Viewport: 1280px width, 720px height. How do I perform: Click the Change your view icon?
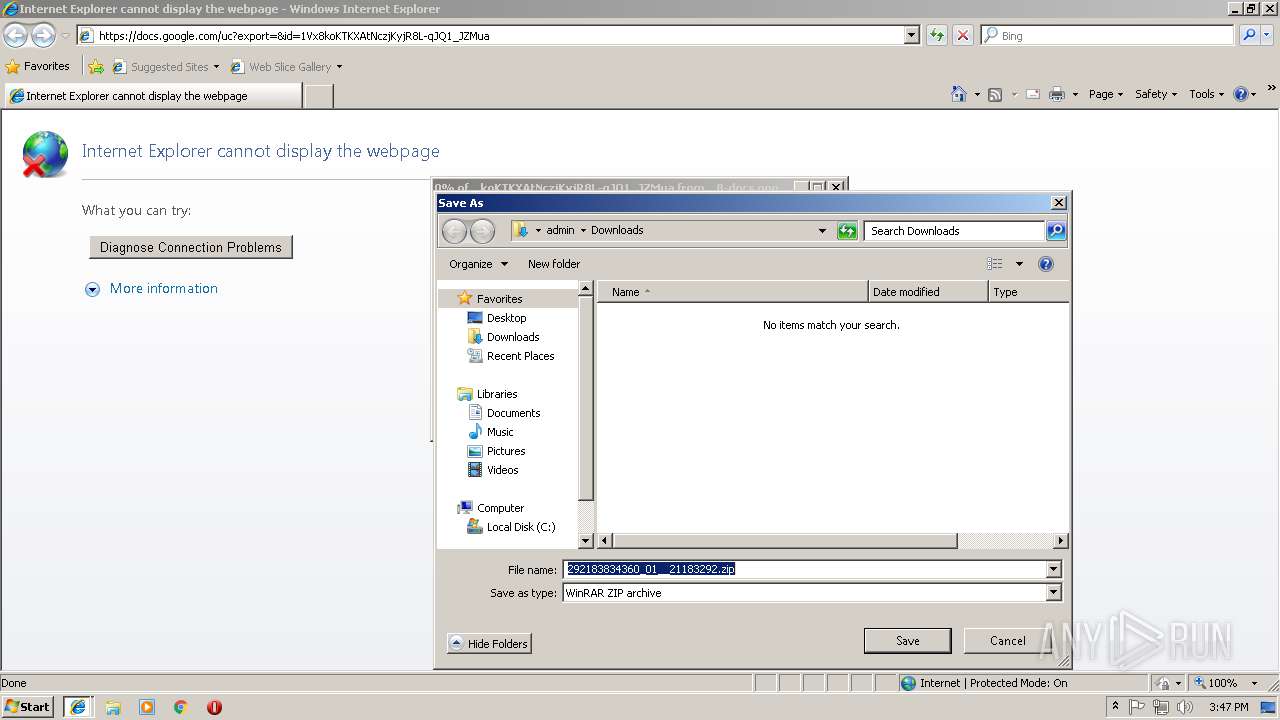[994, 264]
